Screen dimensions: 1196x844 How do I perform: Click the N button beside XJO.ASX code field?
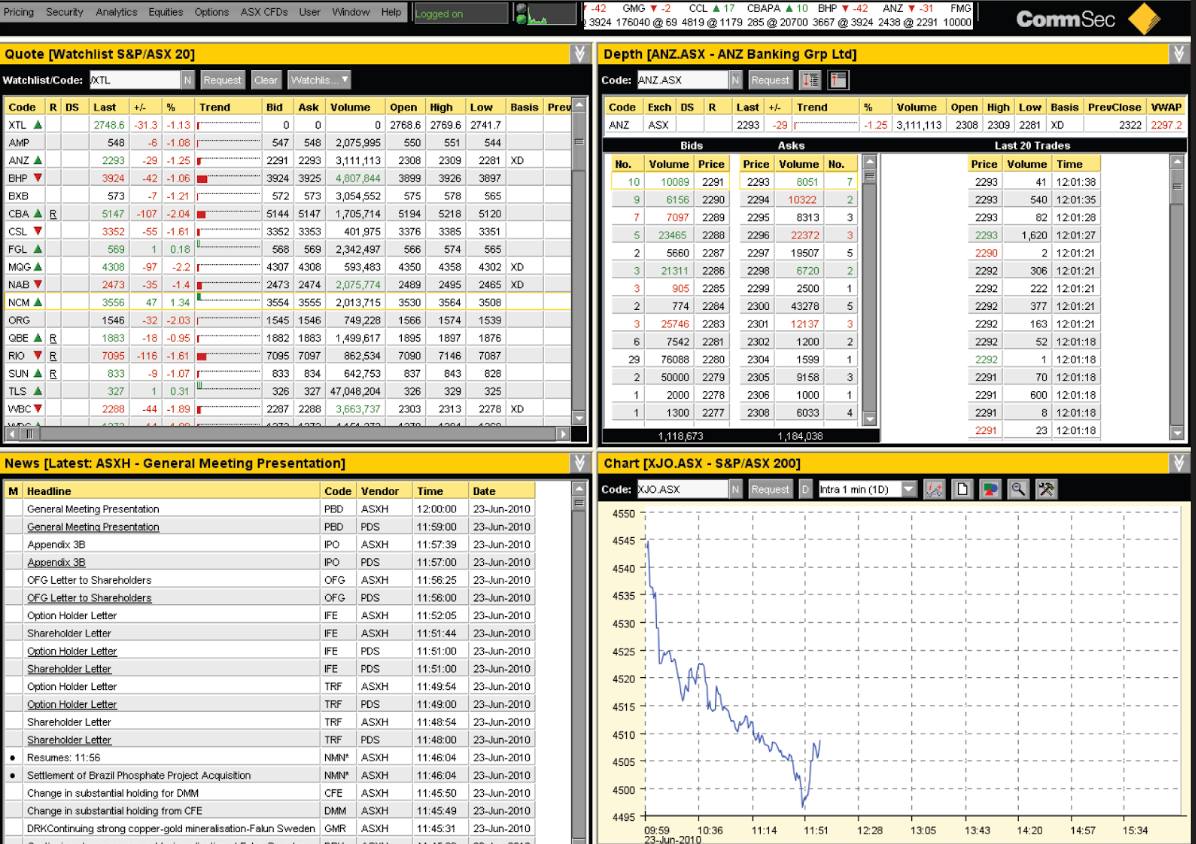(x=735, y=489)
